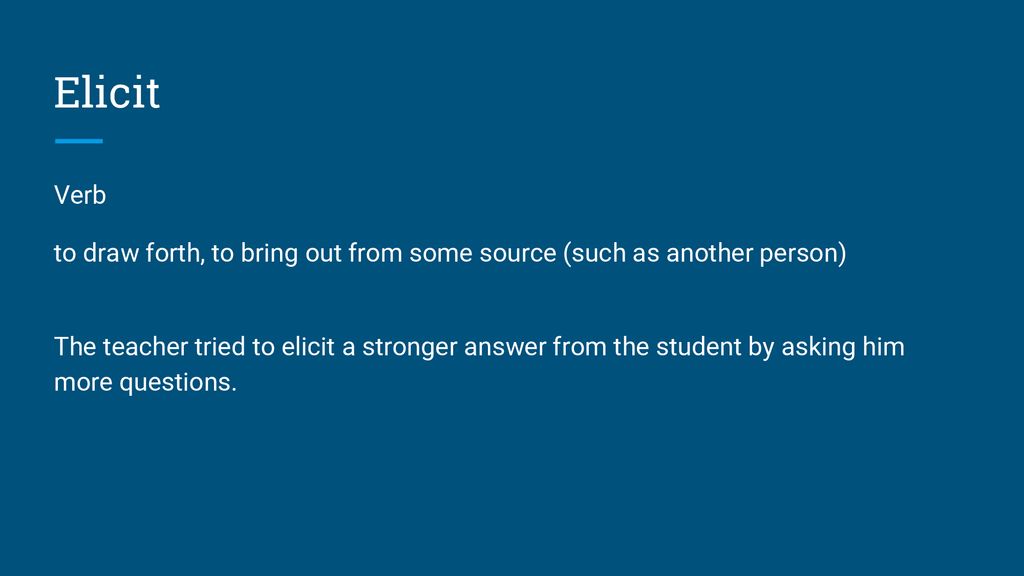Click the word 'answer' in the example sentence

click(505, 348)
